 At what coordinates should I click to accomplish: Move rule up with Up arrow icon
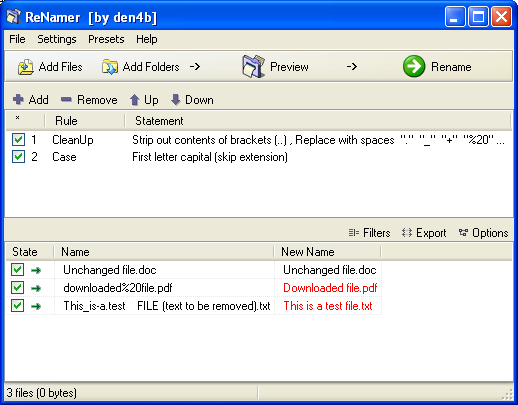pyautogui.click(x=135, y=100)
